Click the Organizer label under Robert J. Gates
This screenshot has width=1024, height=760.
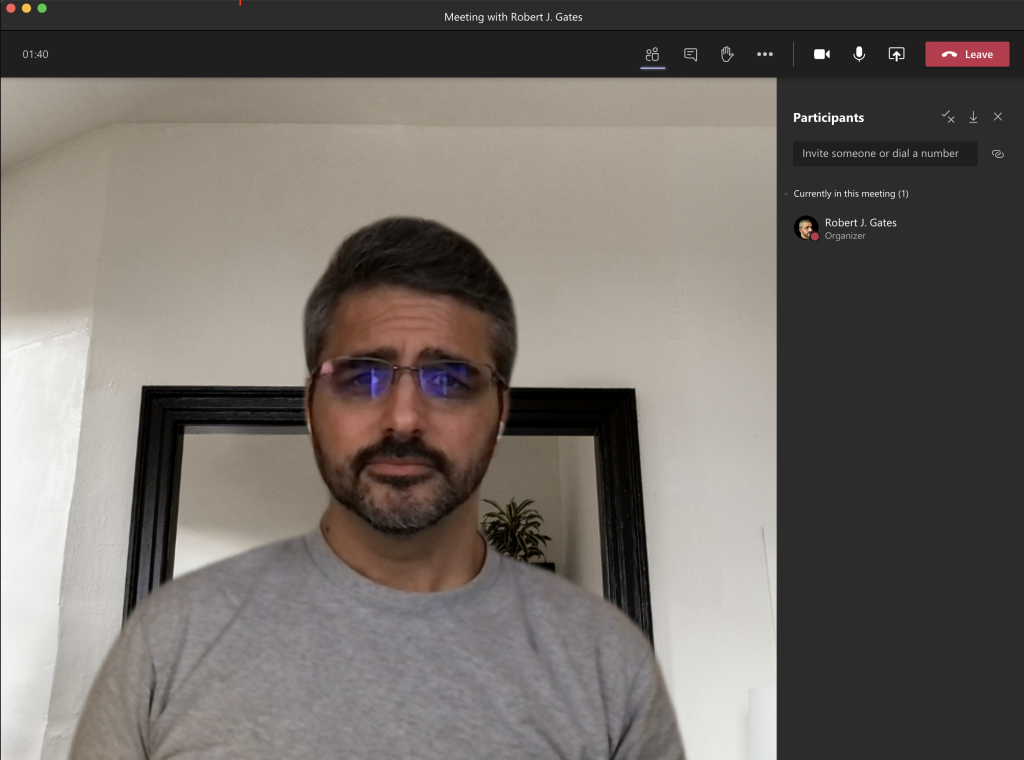pyautogui.click(x=844, y=236)
